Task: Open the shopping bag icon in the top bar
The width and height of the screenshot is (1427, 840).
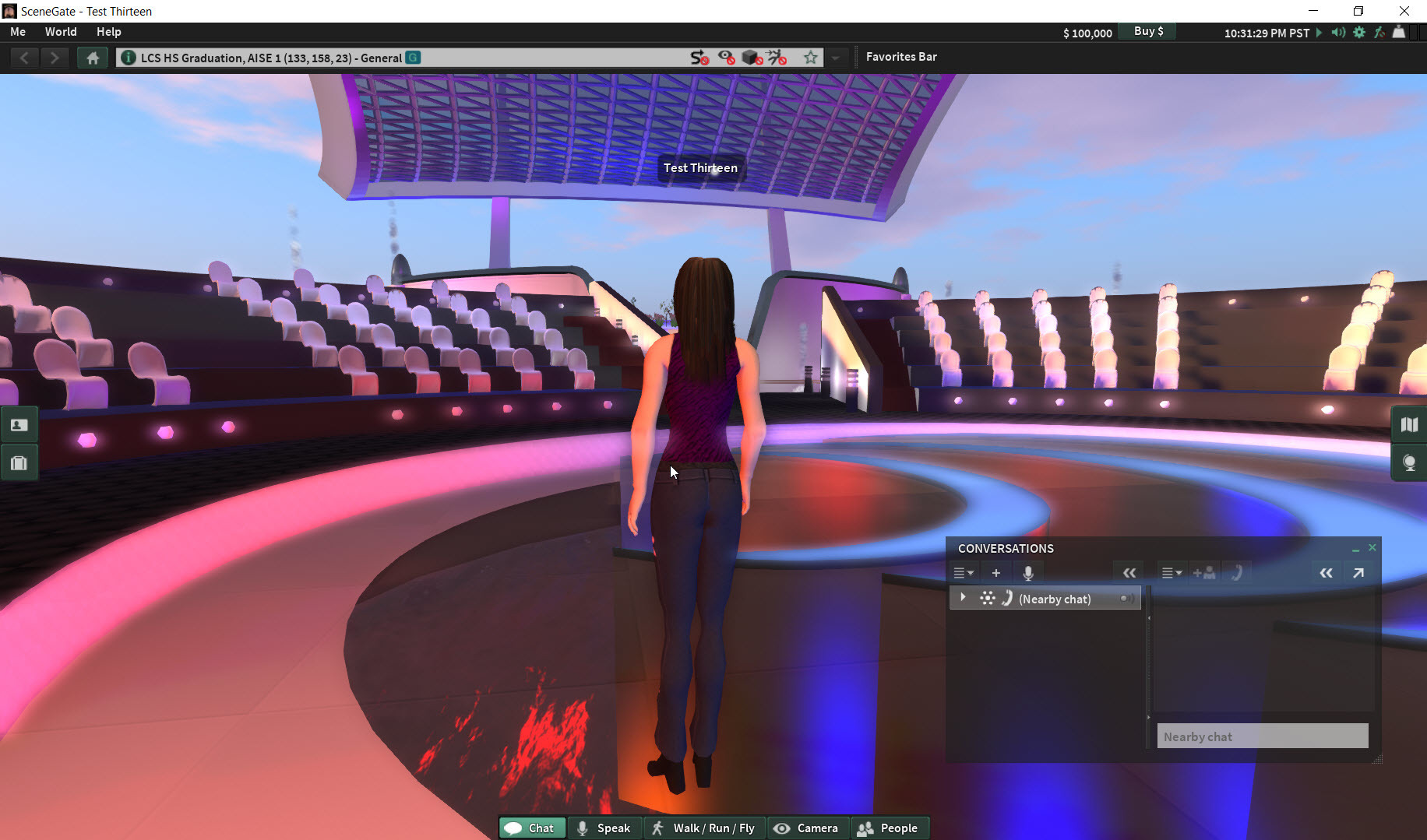Action: pyautogui.click(x=1399, y=32)
